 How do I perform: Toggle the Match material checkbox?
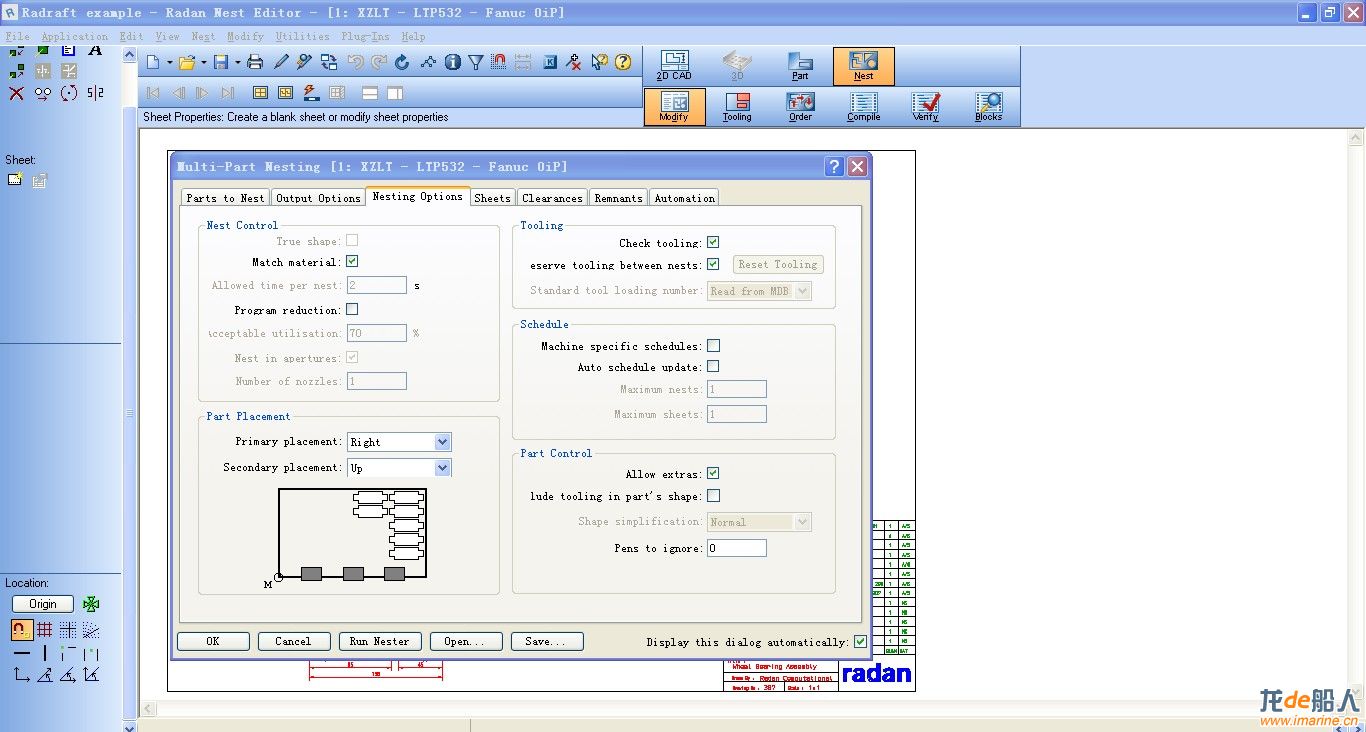352,261
